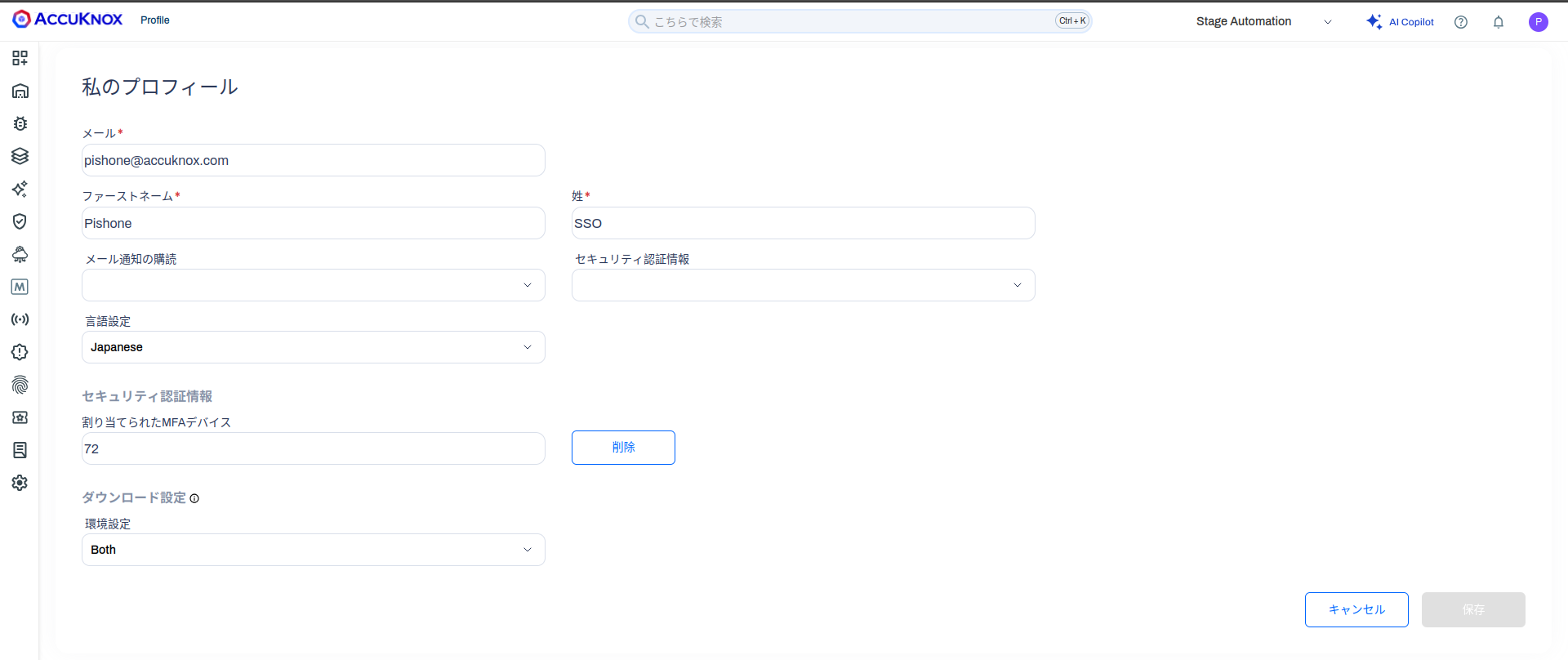Open the dashboard widgets icon in sidebar
The width and height of the screenshot is (1568, 660).
click(x=20, y=58)
